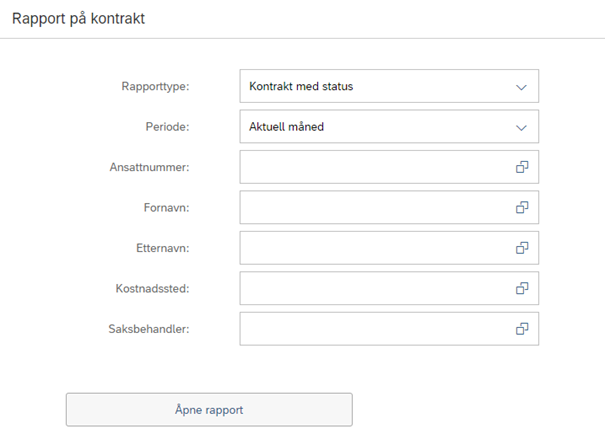The height and width of the screenshot is (445, 605).
Task: Open value help icon for Kostnadssted
Action: (x=522, y=288)
